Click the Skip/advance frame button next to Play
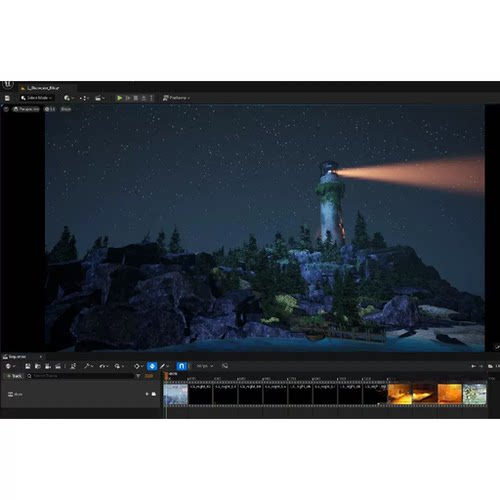The height and width of the screenshot is (500, 500). 128,98
